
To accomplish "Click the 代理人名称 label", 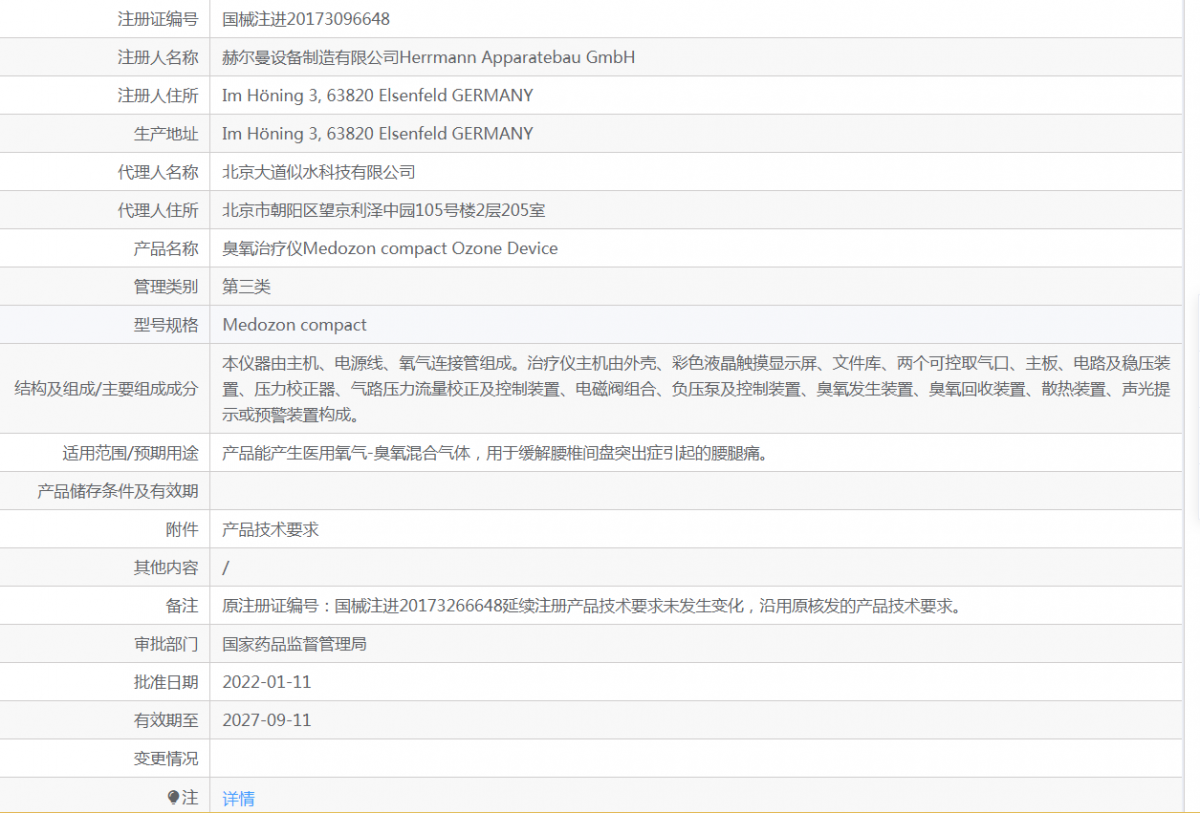I will (158, 172).
